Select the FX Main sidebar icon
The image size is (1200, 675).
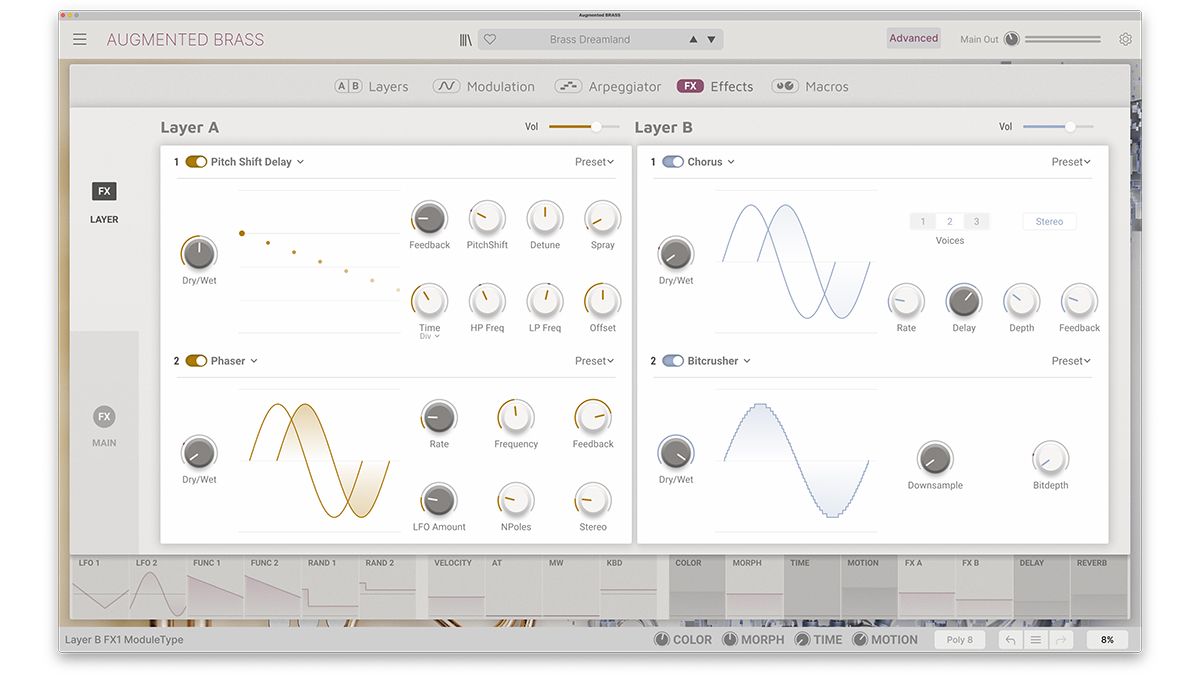coord(104,417)
